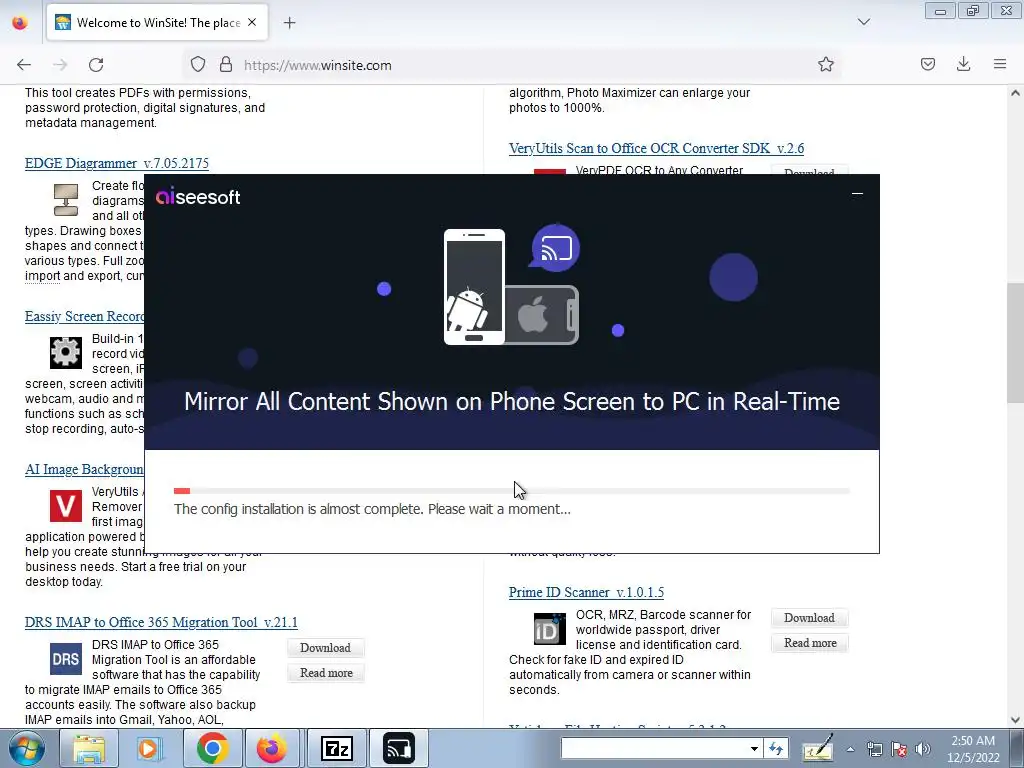This screenshot has height=768, width=1024.
Task: Reload the WinSite page
Action: pos(96,65)
